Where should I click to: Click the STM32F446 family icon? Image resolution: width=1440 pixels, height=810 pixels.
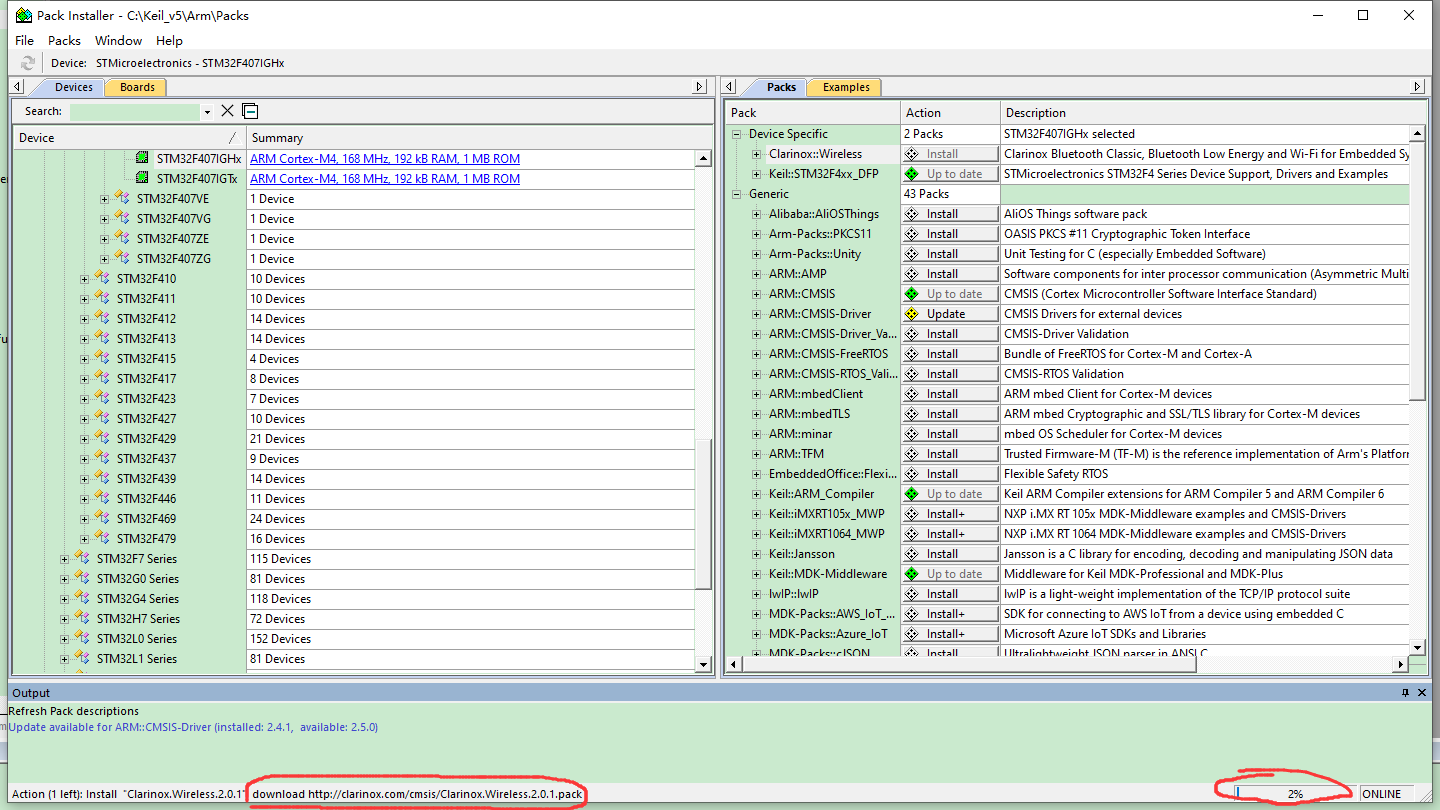[x=102, y=498]
